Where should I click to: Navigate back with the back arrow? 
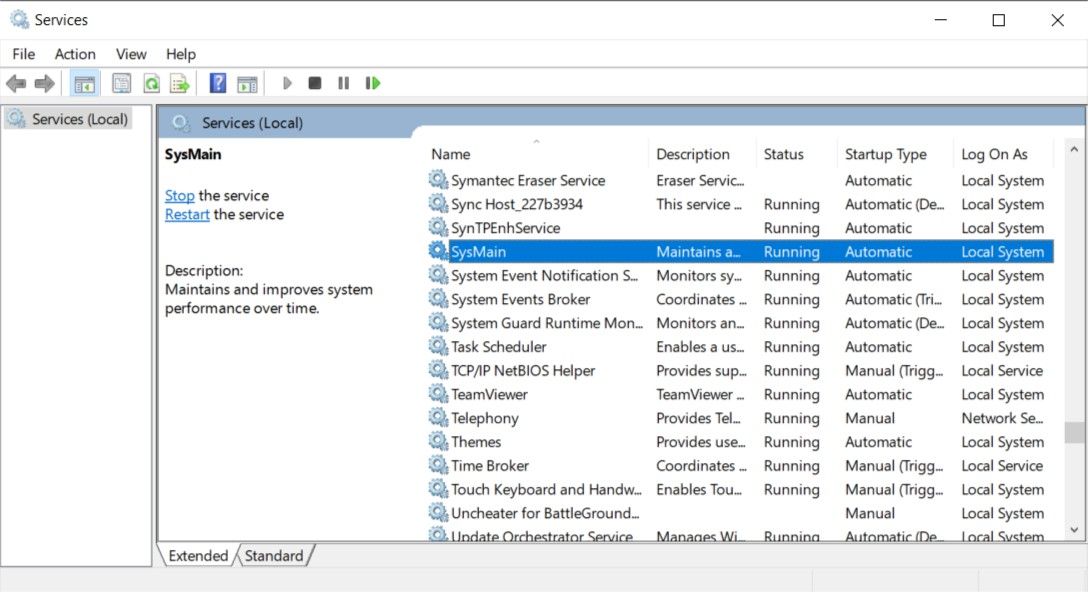coord(16,83)
